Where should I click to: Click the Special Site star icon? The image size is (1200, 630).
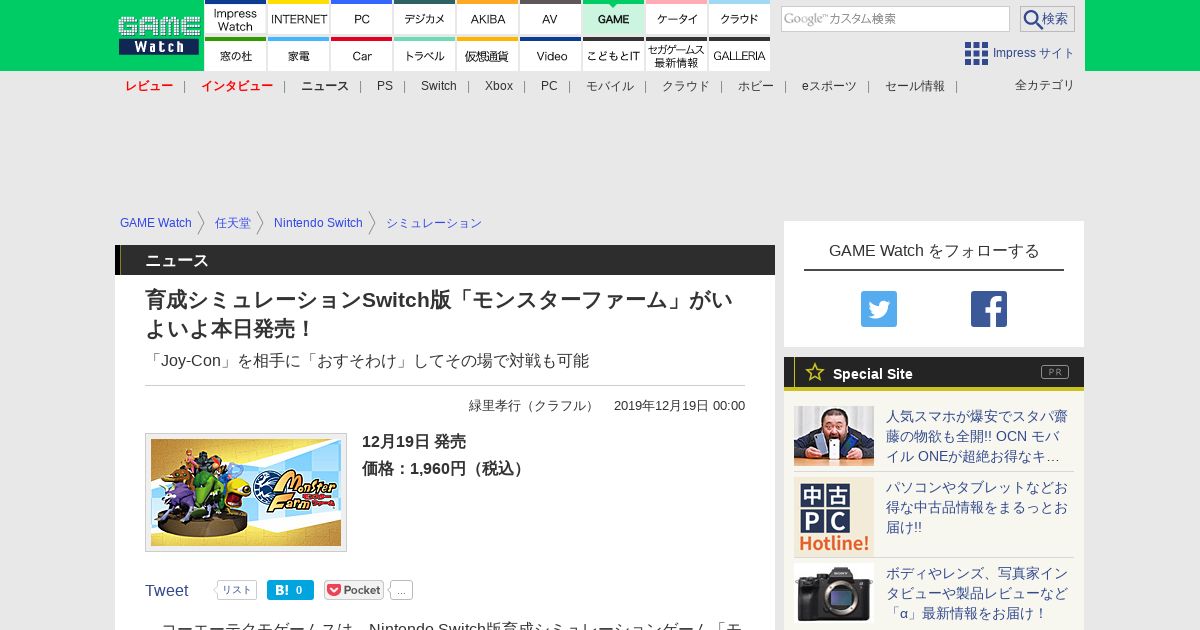pyautogui.click(x=815, y=372)
